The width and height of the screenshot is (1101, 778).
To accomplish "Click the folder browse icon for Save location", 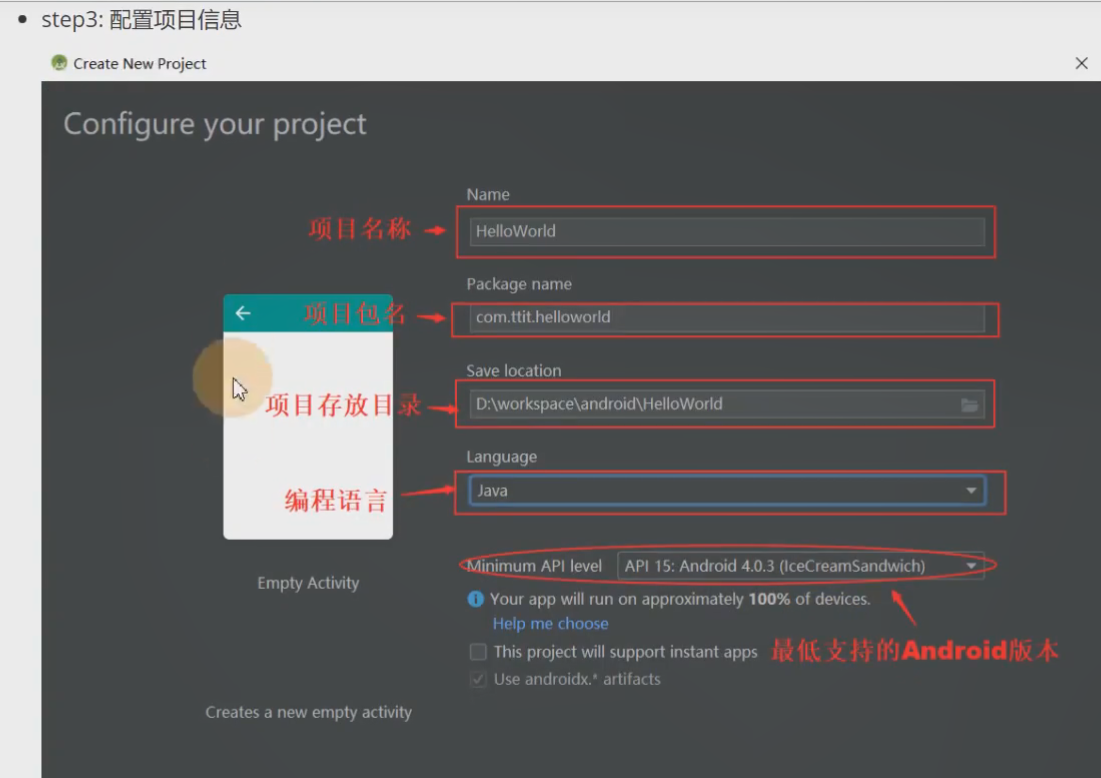I will (969, 403).
